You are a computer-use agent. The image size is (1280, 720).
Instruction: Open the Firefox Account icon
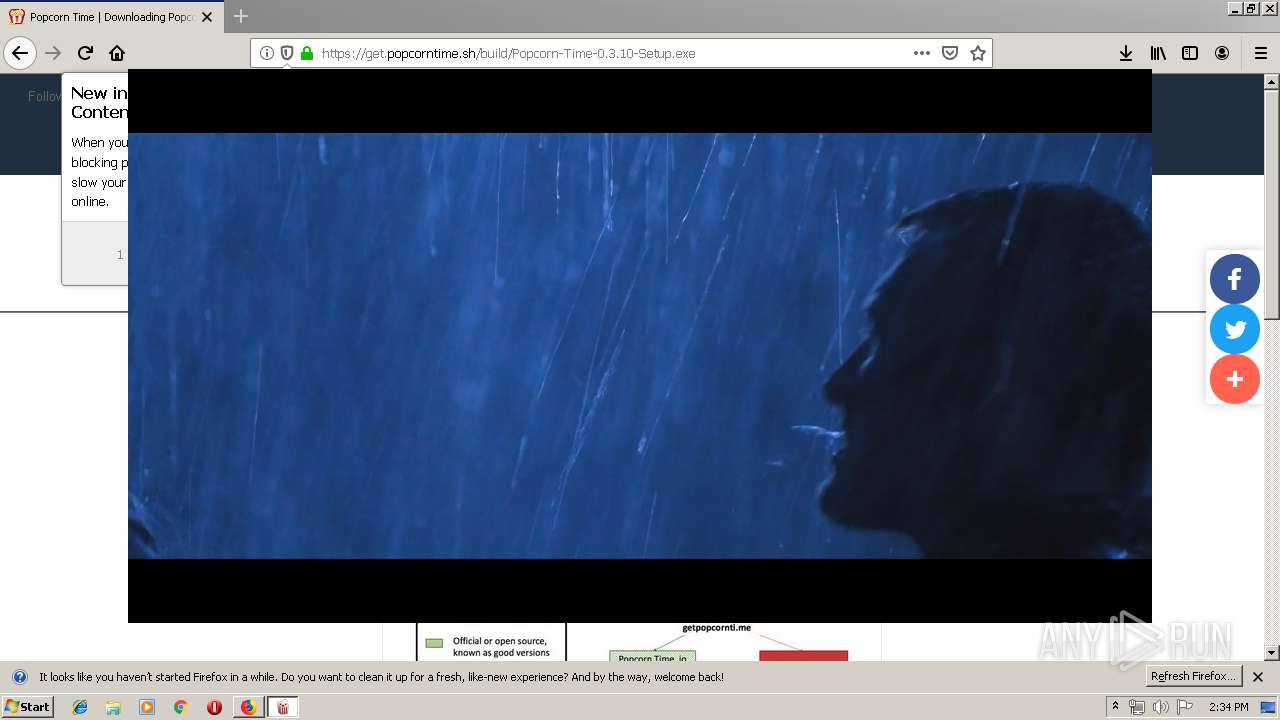coord(1222,53)
